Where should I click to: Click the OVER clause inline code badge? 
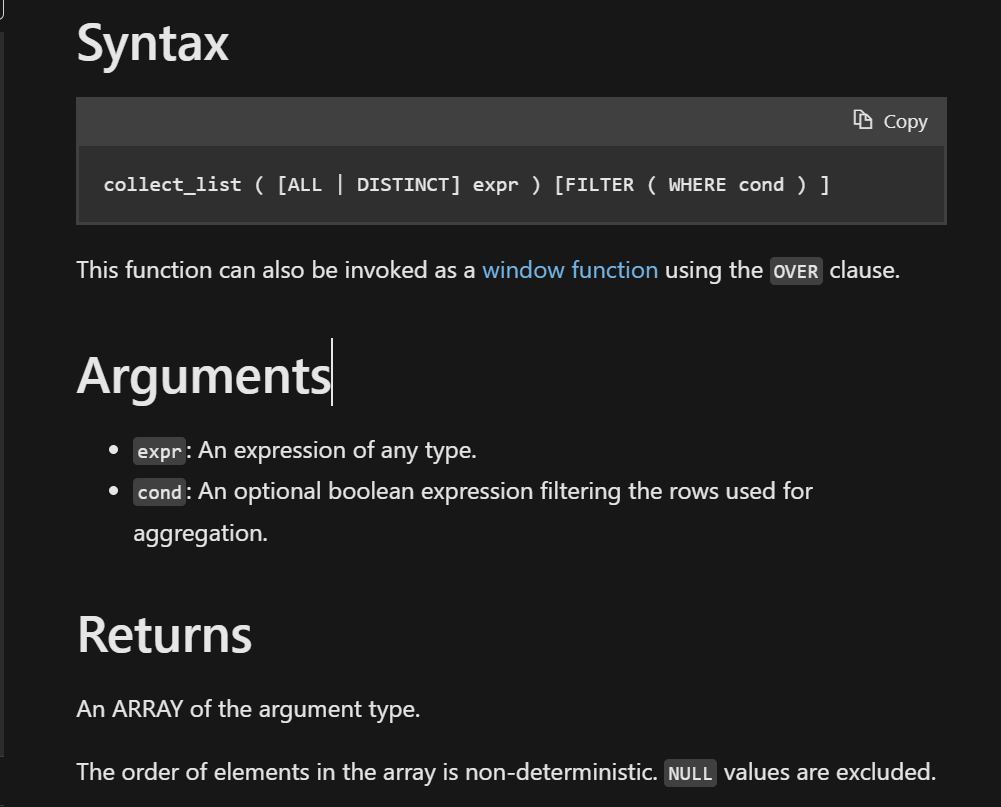[x=794, y=271]
